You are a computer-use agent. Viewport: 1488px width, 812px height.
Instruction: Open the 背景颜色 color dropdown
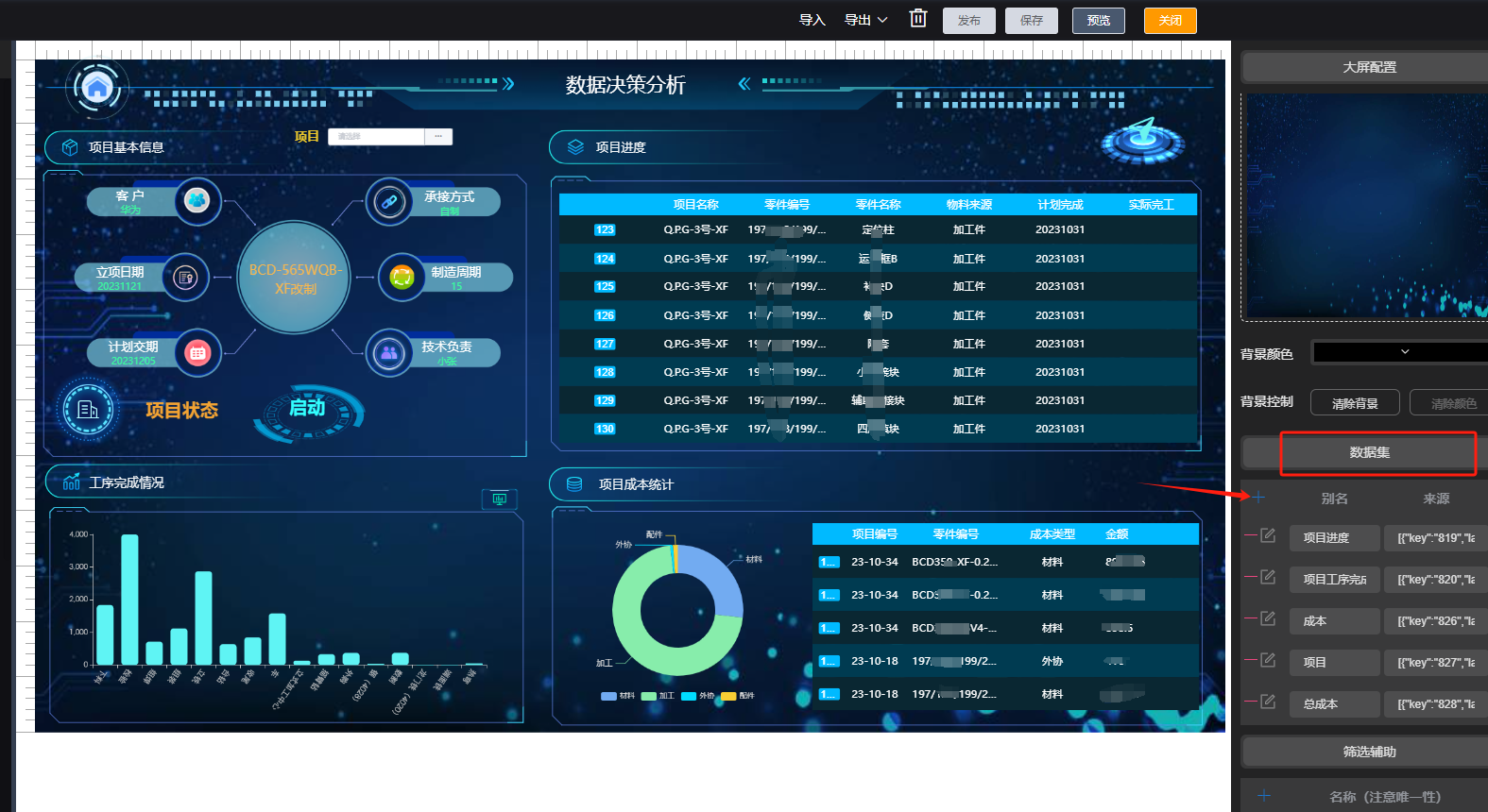coord(1403,352)
